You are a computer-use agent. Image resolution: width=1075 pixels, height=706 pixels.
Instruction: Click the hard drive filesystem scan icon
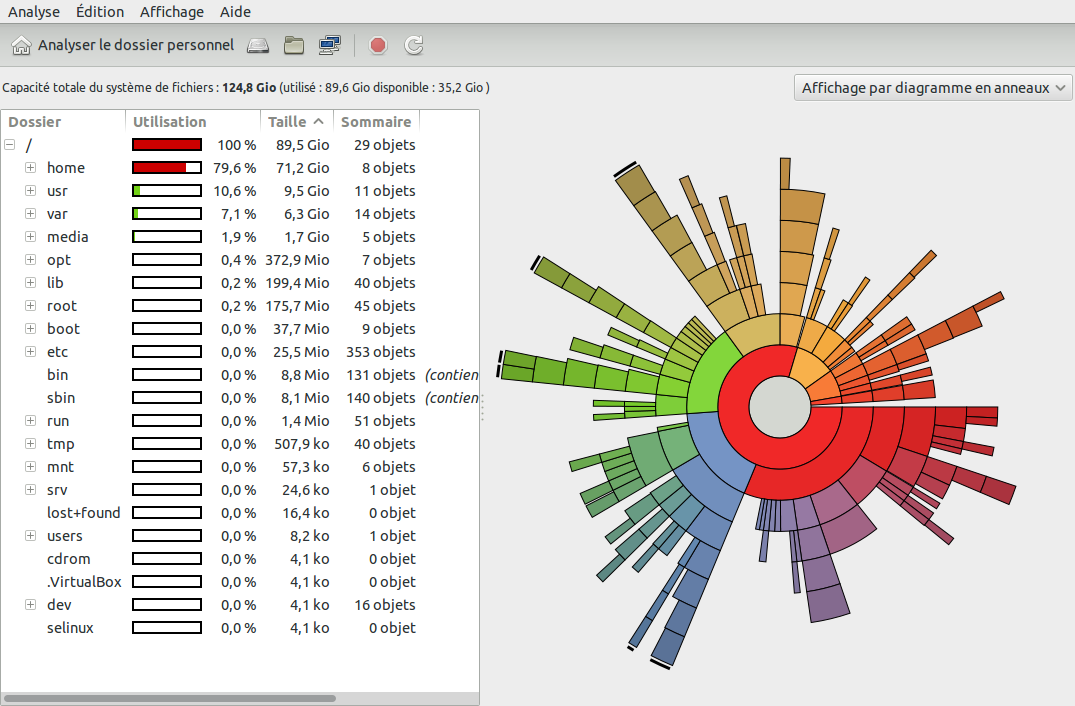tap(259, 45)
